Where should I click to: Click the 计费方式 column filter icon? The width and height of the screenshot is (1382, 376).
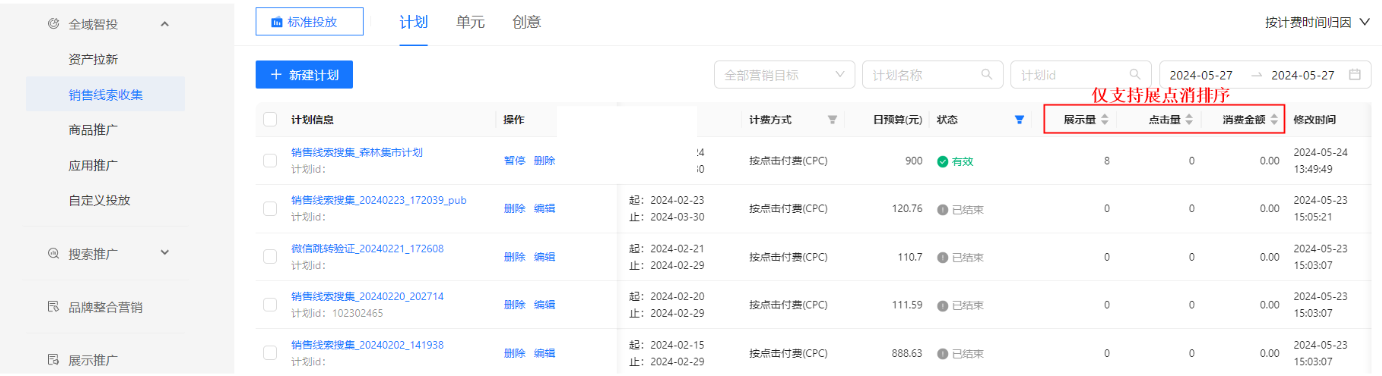(832, 120)
